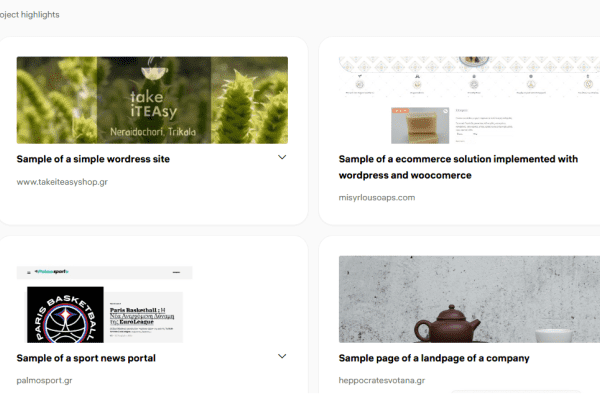Visit the heppocratesvotana.gr link
The image size is (600, 400).
click(x=382, y=380)
